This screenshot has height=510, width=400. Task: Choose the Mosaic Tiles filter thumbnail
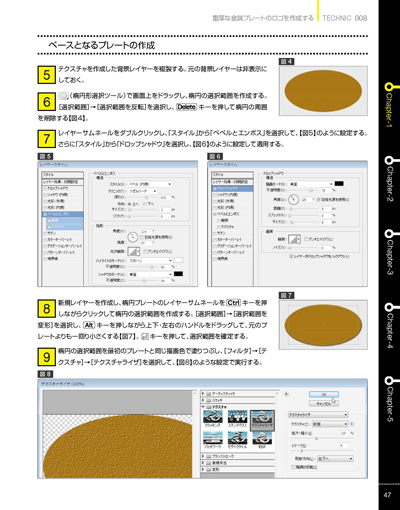(x=237, y=439)
